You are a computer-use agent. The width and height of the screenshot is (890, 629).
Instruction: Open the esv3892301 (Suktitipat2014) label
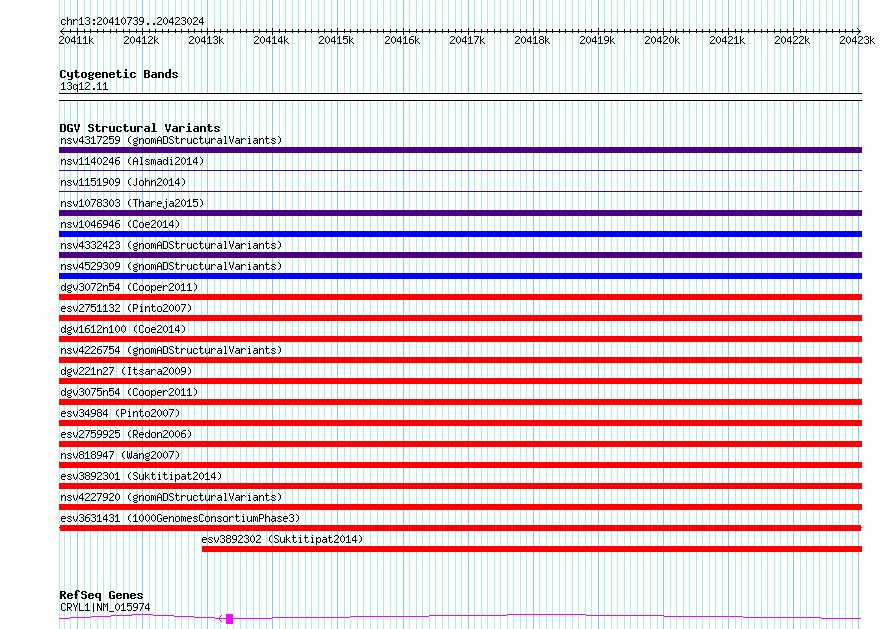[x=141, y=476]
